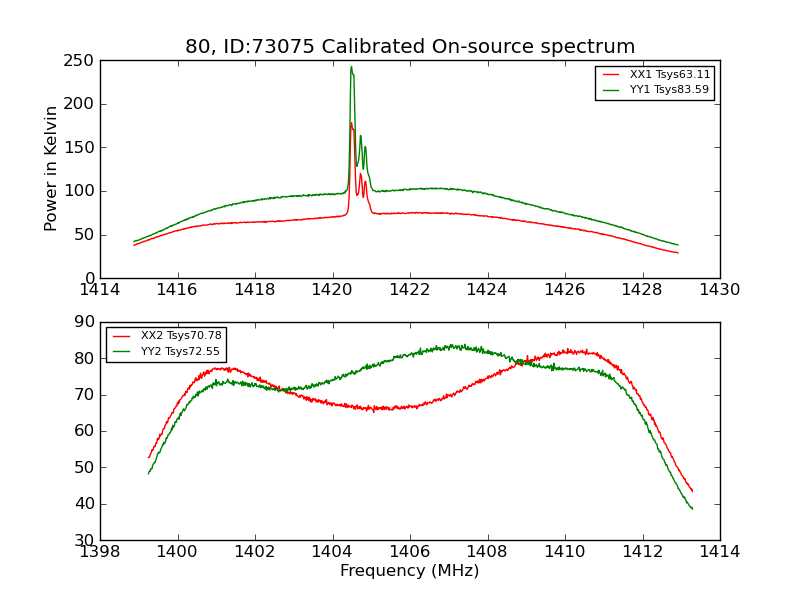Click the green YY2 curve maximum near 1407
This screenshot has width=800, height=600.
click(452, 346)
